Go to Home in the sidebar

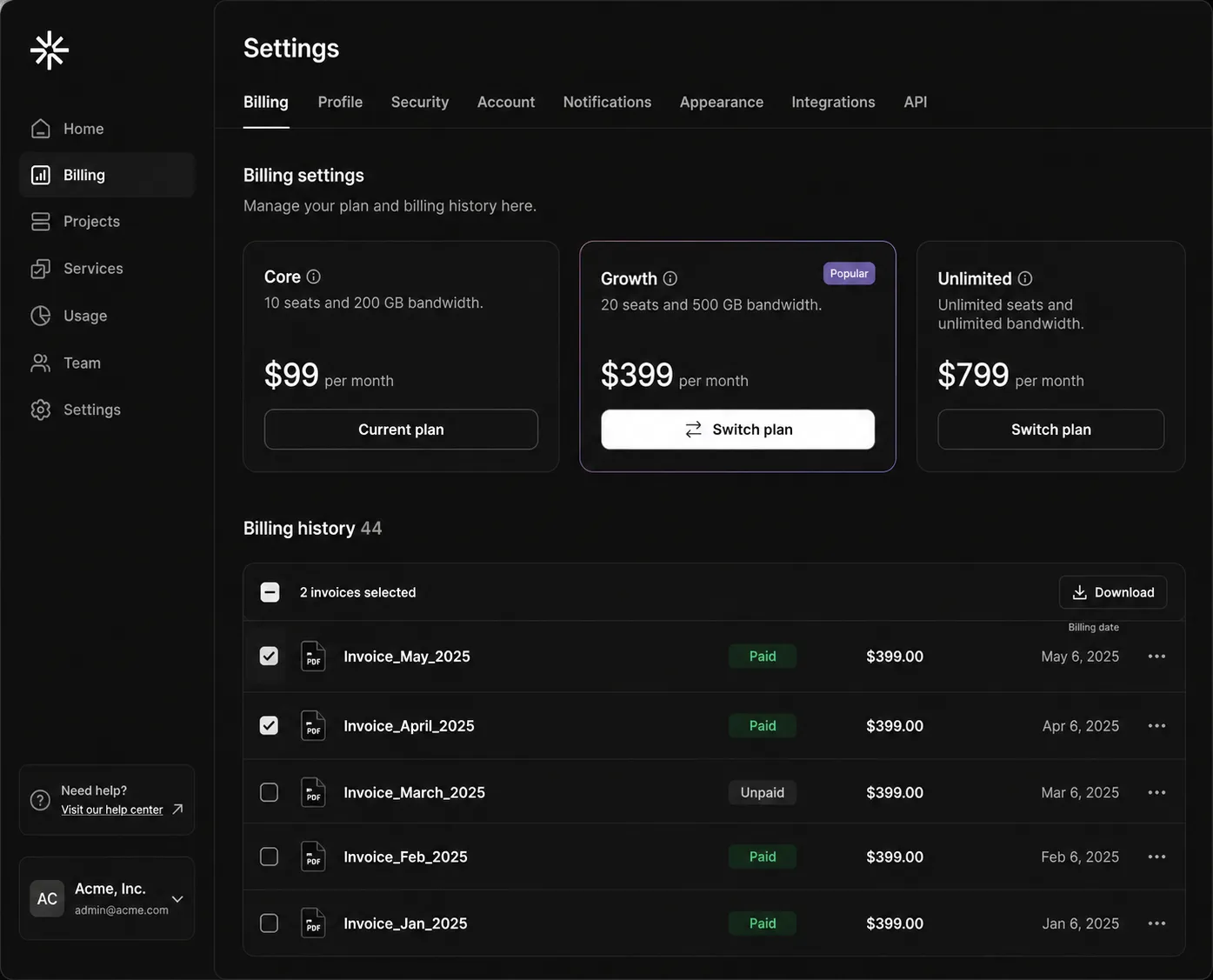click(x=107, y=129)
